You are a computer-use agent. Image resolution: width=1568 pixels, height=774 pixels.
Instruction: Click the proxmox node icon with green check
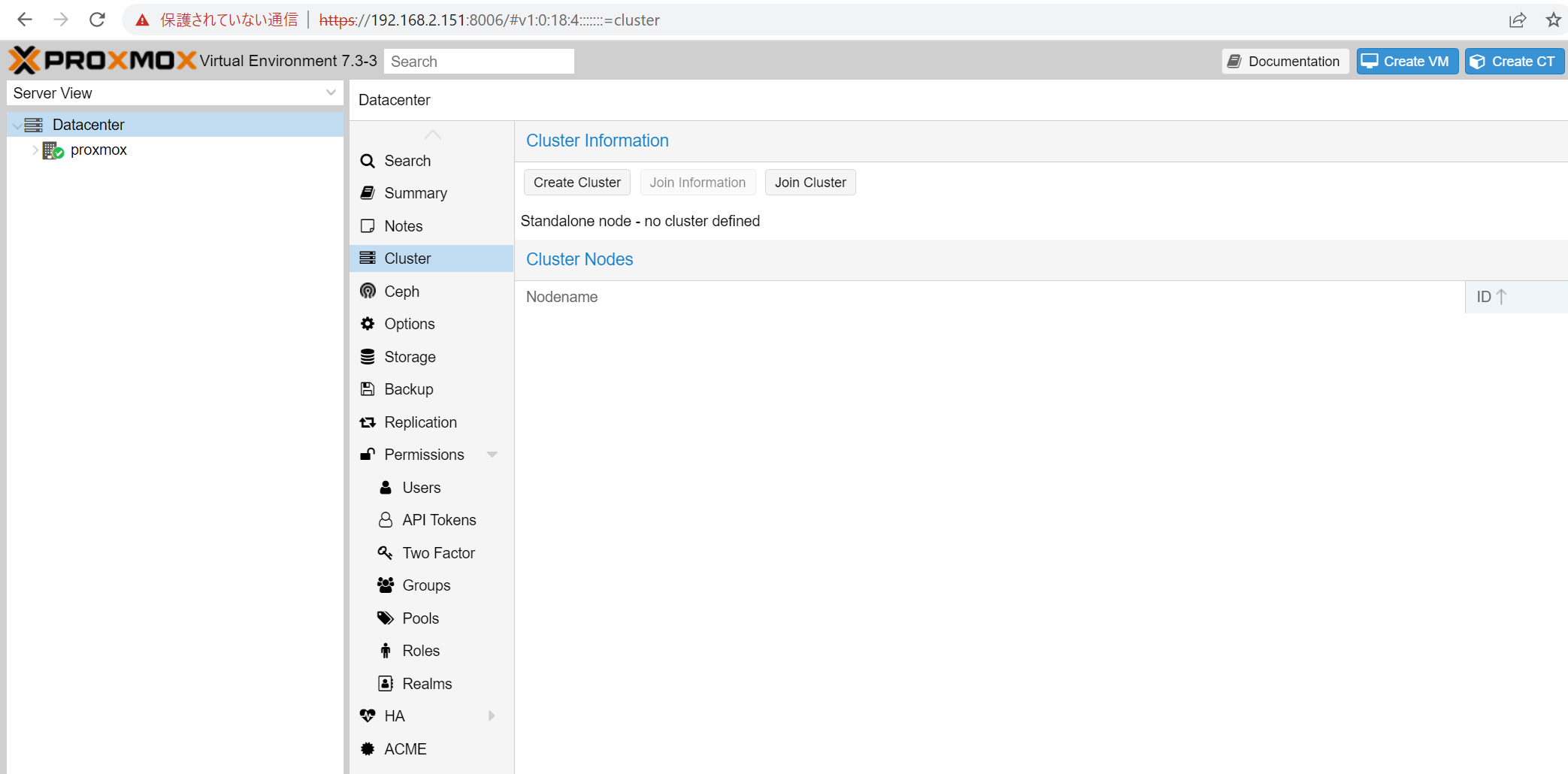point(53,150)
